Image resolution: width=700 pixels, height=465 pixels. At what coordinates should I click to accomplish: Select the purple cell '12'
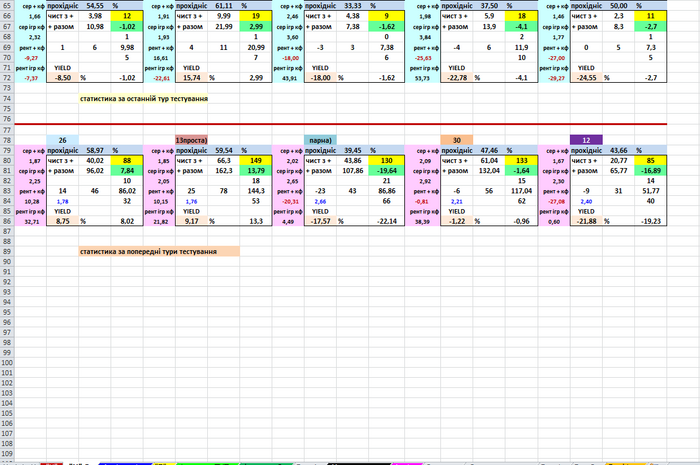[586, 140]
